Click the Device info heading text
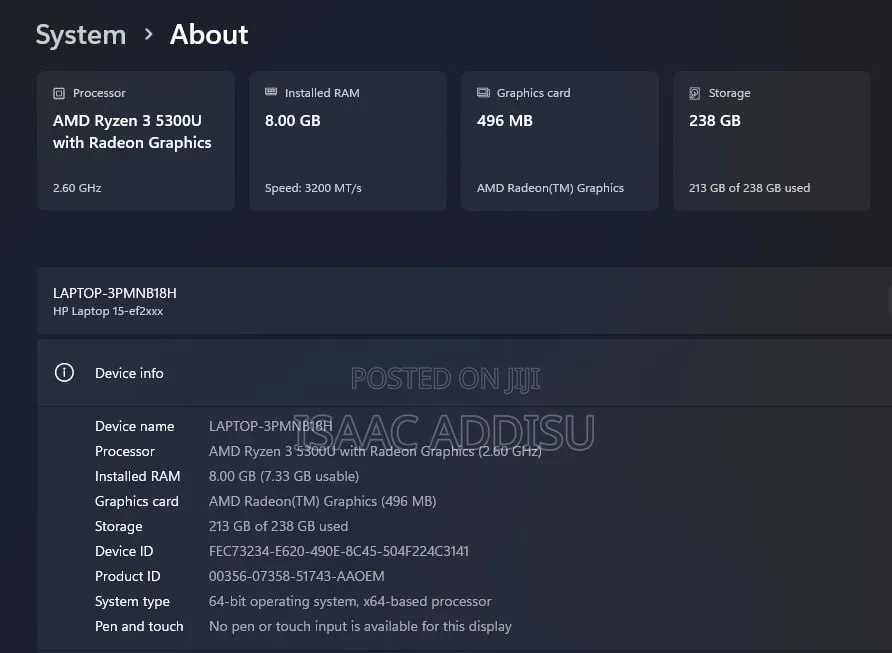 point(129,373)
